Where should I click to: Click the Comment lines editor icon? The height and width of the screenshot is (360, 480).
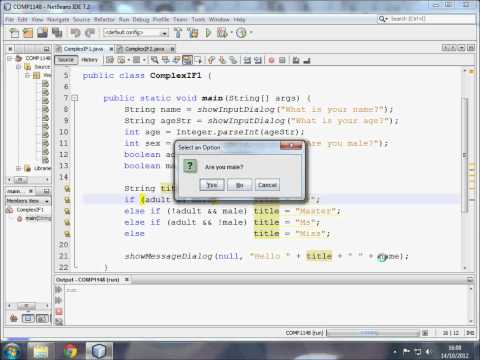click(296, 60)
